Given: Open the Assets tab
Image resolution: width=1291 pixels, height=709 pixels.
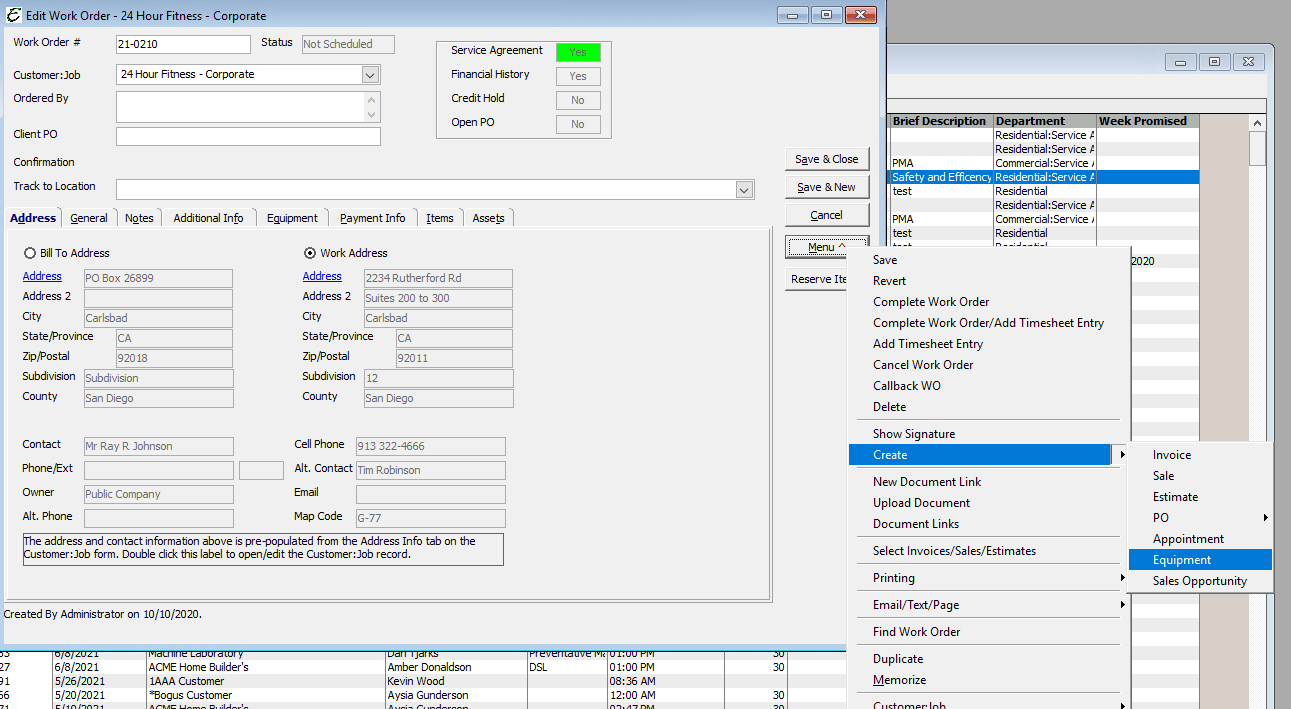Looking at the screenshot, I should (x=488, y=218).
